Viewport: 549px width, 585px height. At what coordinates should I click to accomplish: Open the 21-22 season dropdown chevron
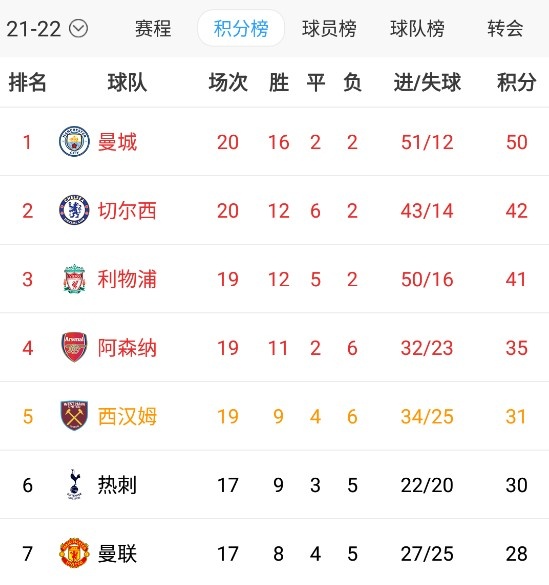pos(79,29)
